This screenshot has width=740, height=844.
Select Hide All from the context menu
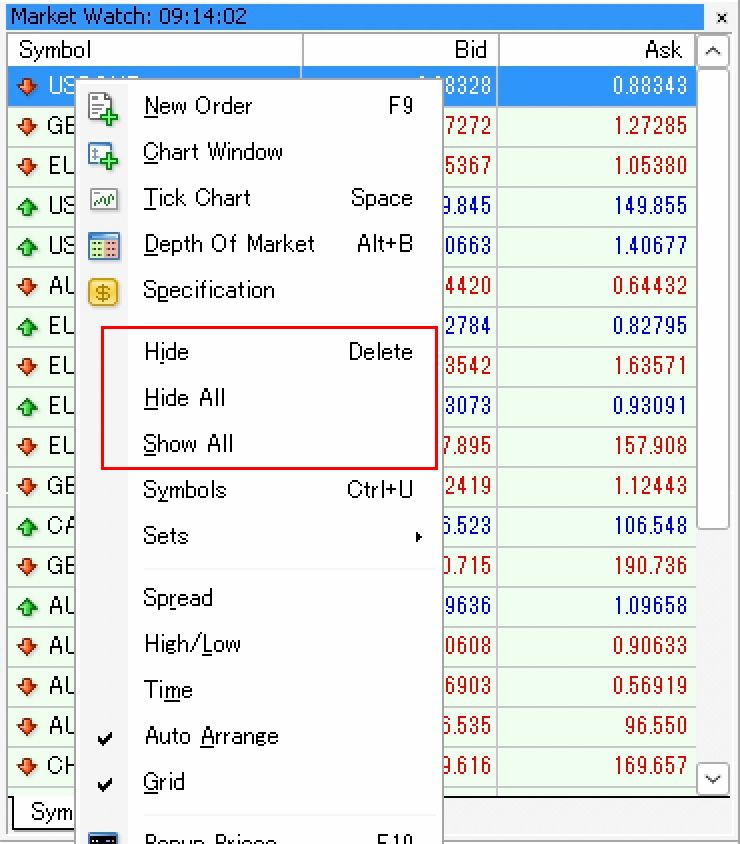pyautogui.click(x=185, y=399)
